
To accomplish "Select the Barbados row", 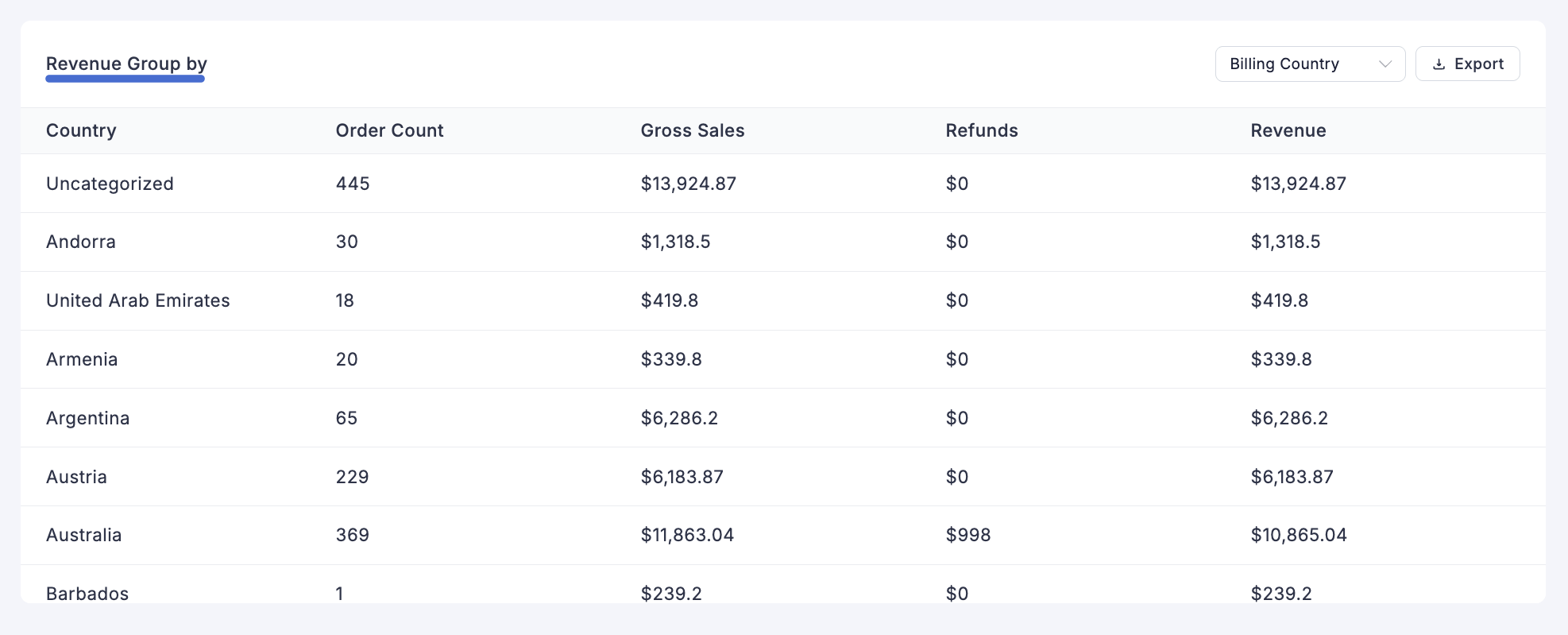I will click(x=87, y=593).
